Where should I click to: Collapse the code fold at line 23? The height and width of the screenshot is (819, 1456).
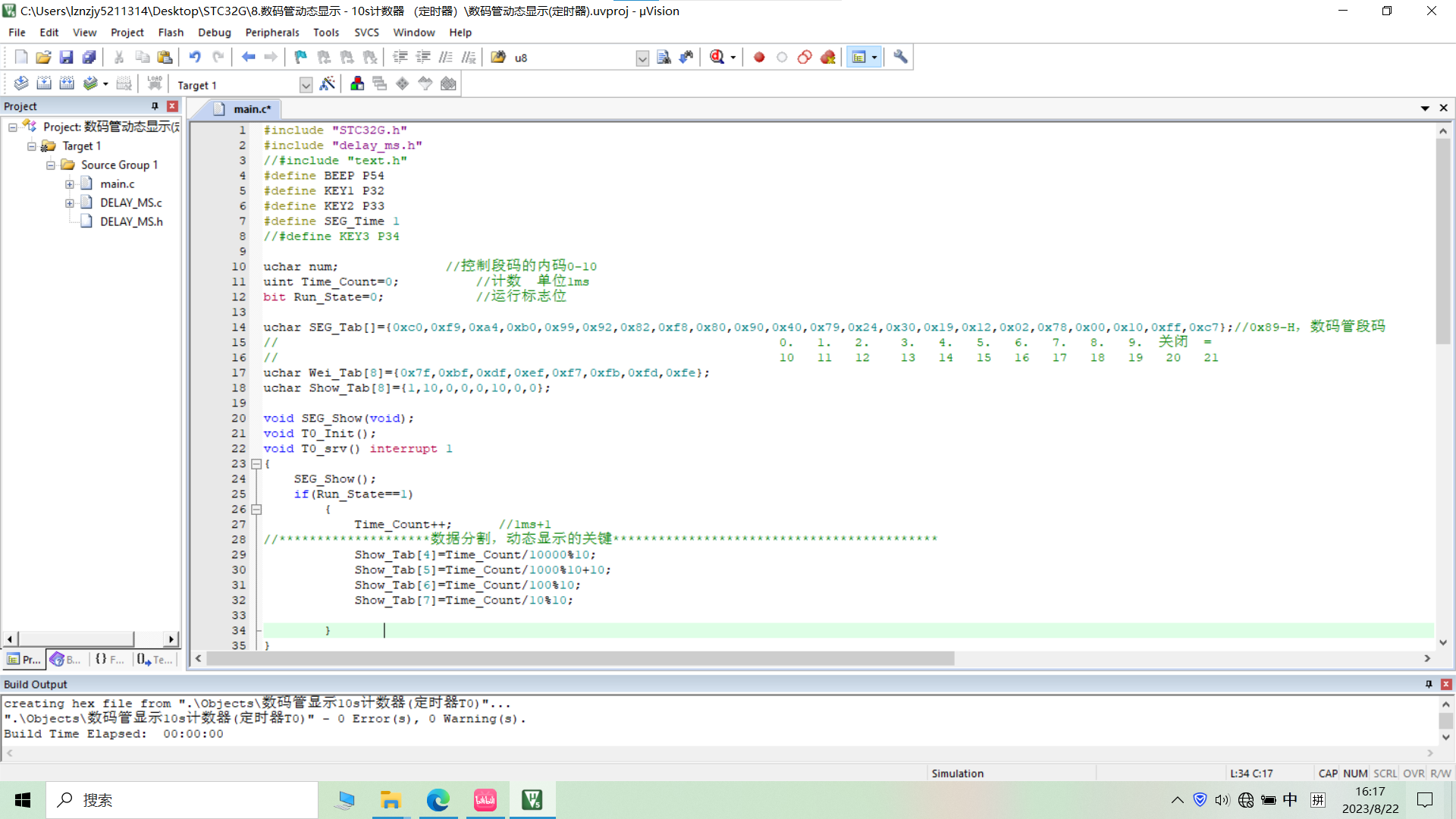pyautogui.click(x=256, y=464)
